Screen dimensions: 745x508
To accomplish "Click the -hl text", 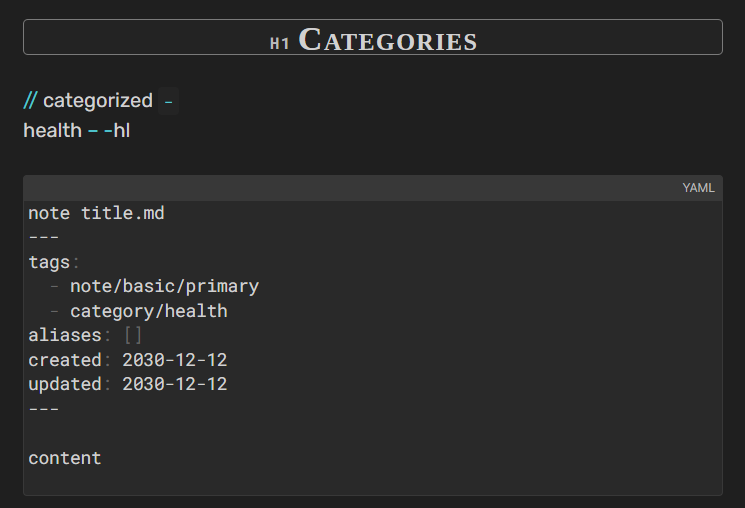I will pyautogui.click(x=117, y=130).
